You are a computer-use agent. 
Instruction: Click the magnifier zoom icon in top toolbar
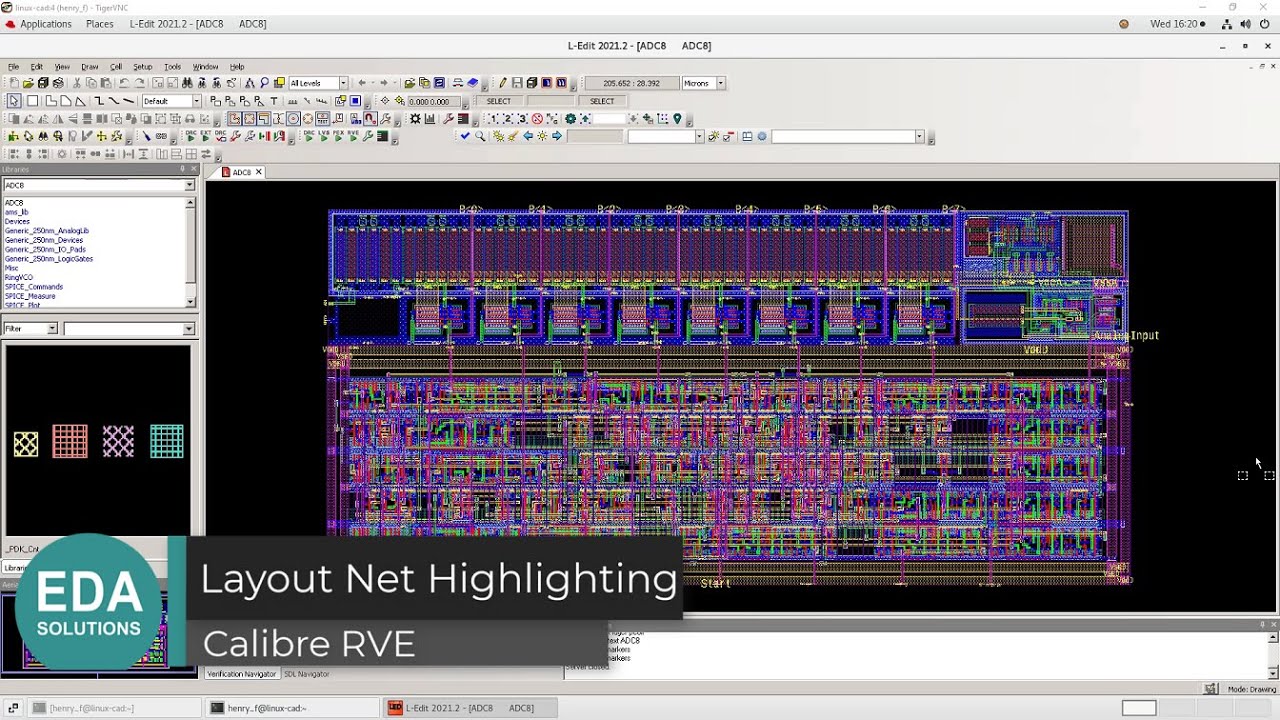pyautogui.click(x=265, y=83)
